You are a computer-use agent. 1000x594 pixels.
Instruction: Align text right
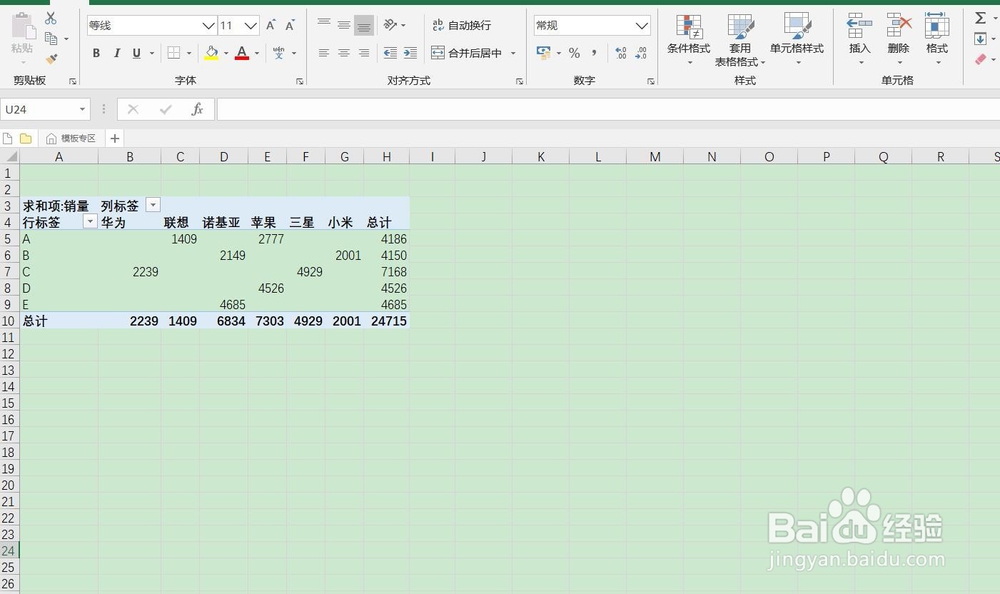tap(364, 53)
